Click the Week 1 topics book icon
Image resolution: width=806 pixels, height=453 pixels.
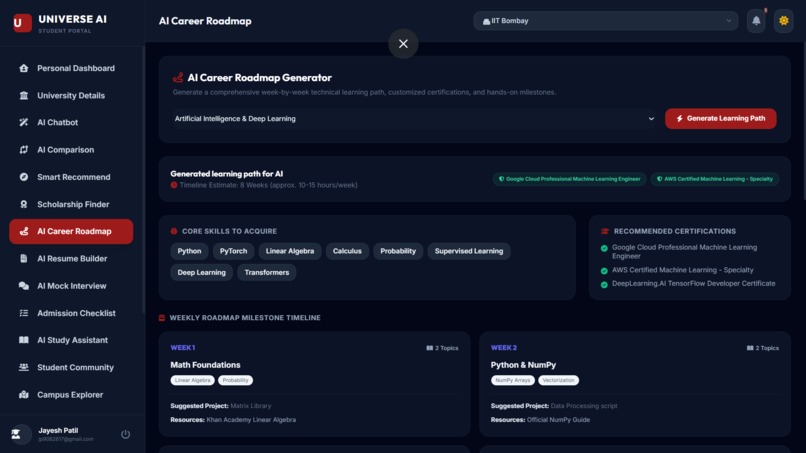click(x=430, y=348)
